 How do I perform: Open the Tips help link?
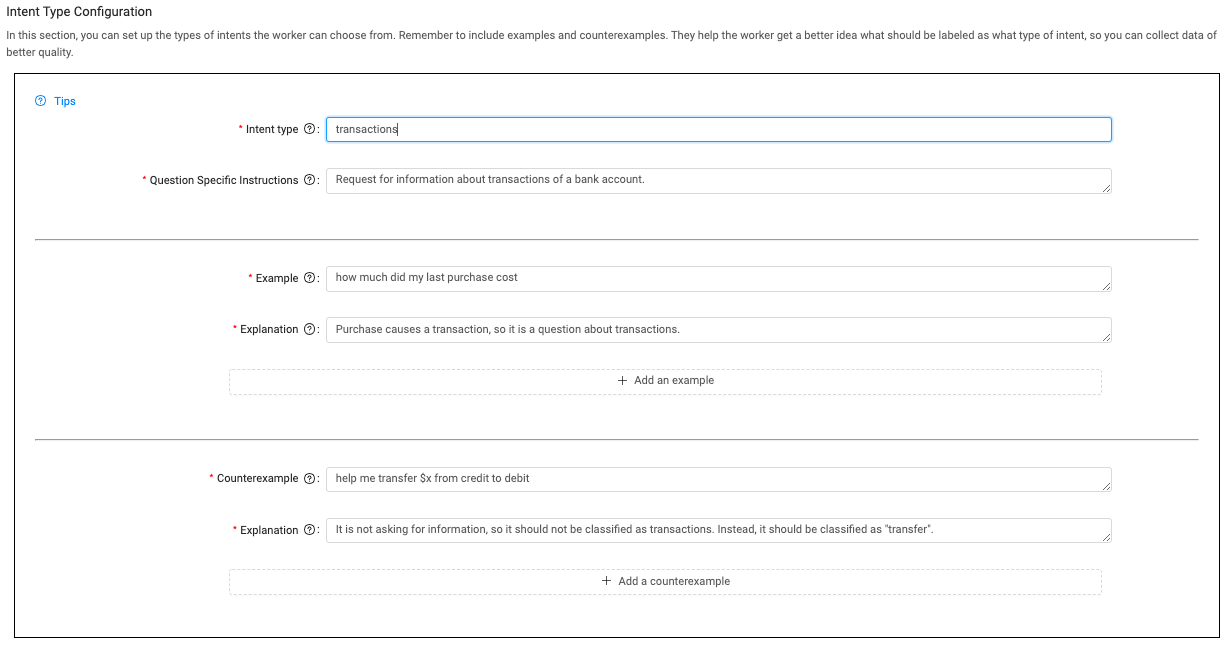point(56,101)
